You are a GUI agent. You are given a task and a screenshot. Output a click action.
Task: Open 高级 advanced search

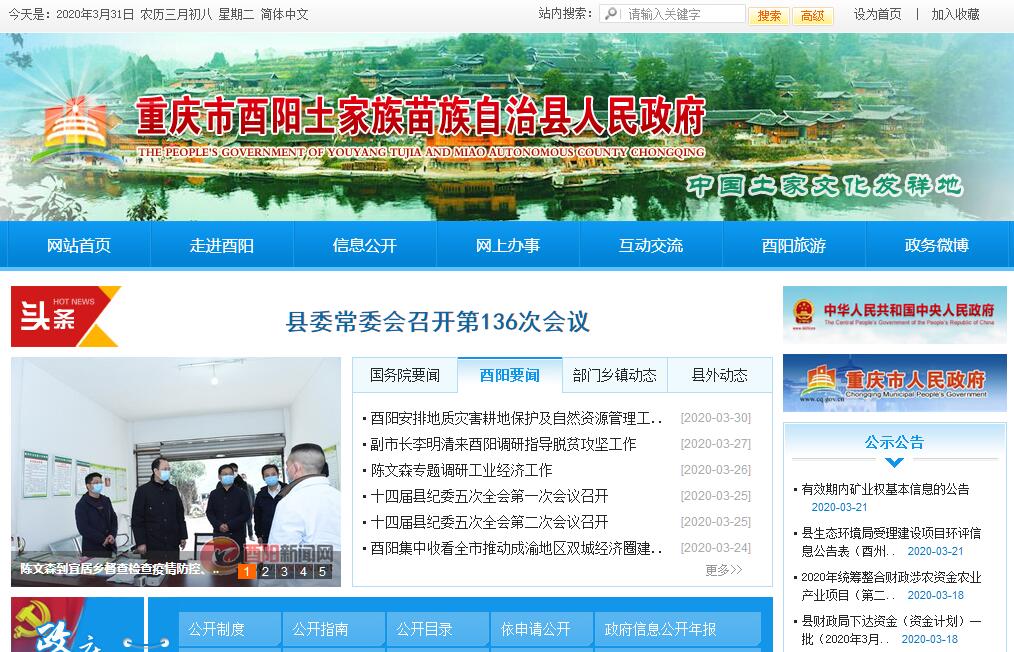pyautogui.click(x=812, y=15)
